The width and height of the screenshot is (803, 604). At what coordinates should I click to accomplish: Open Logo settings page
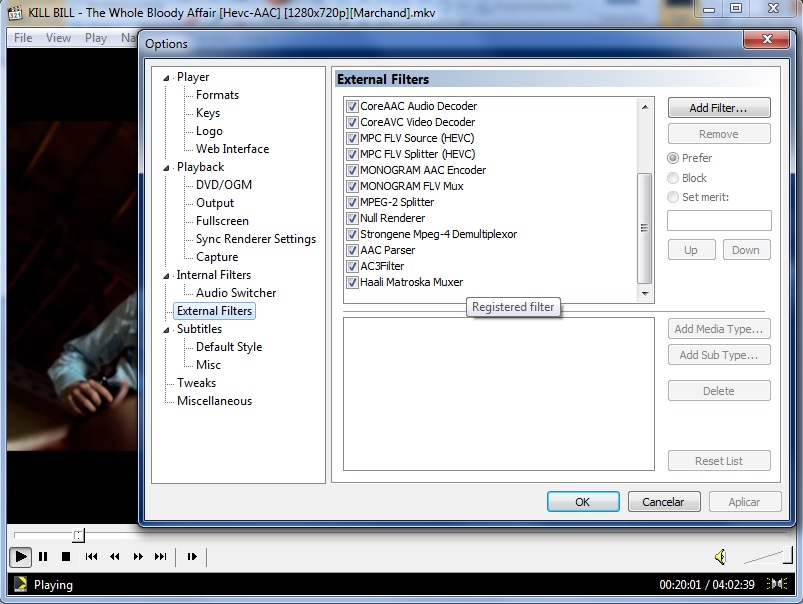coord(209,131)
